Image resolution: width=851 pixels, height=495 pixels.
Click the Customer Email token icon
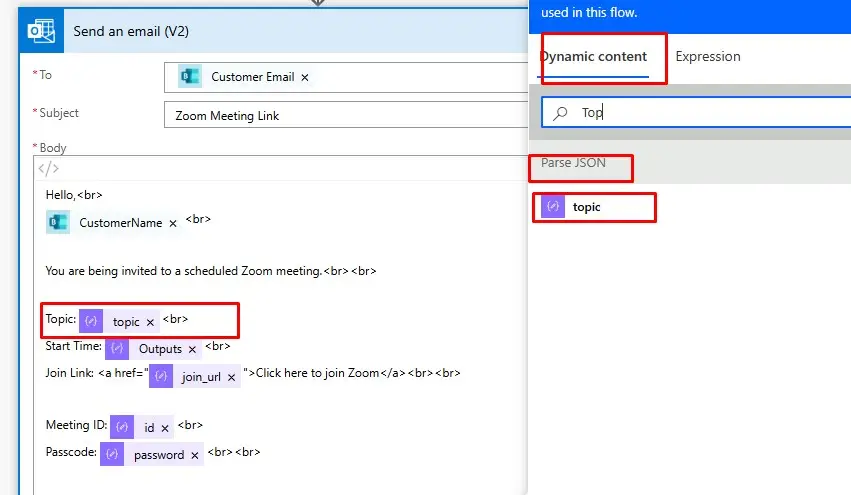point(190,77)
